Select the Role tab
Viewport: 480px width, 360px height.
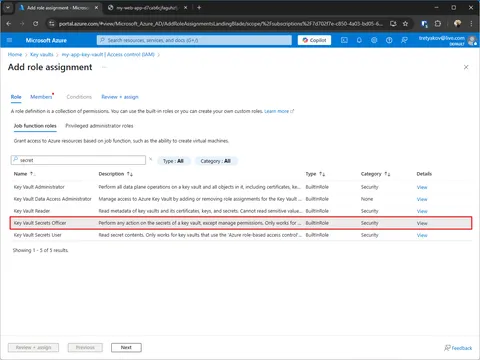(16, 97)
